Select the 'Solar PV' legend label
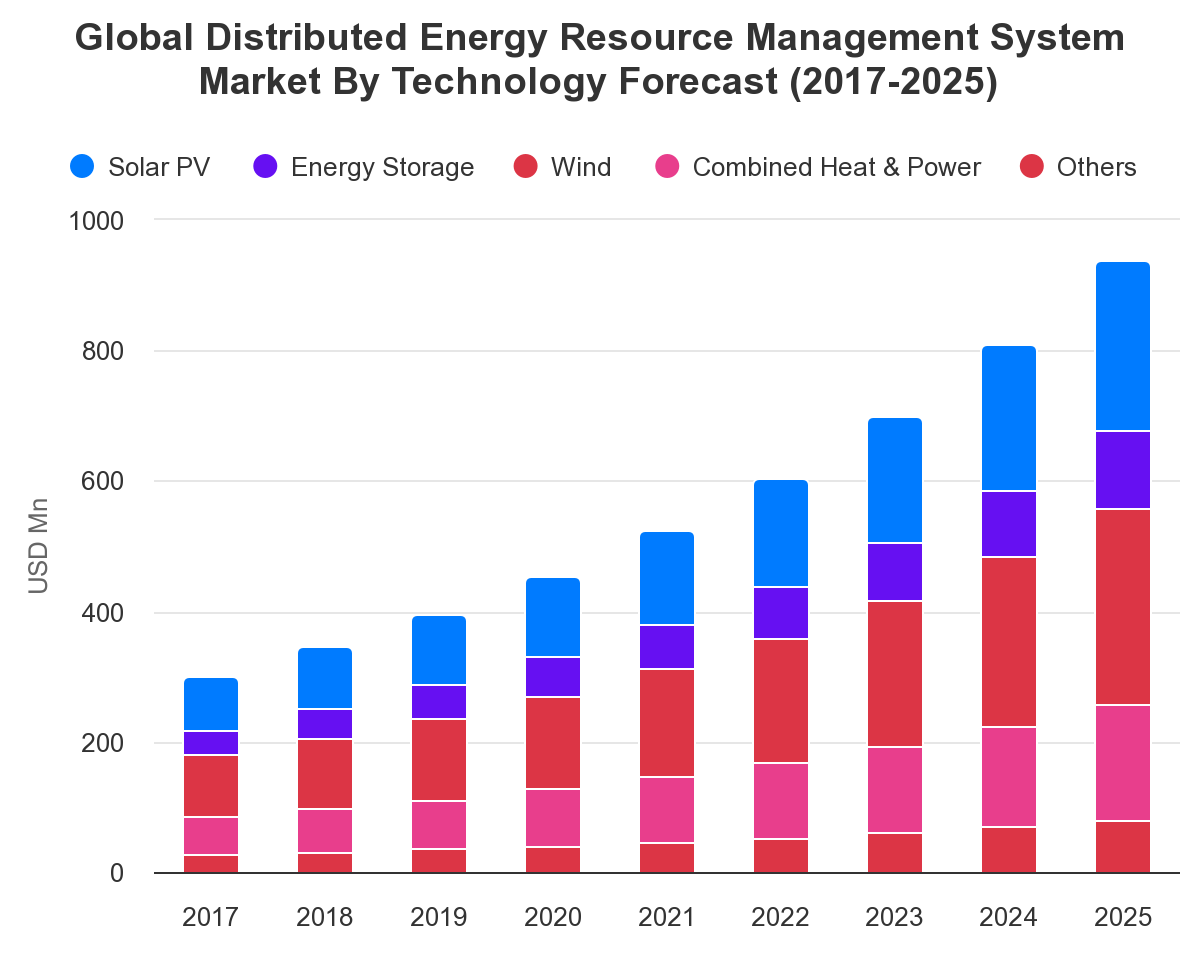Viewport: 1200px width, 960px height. [x=160, y=167]
